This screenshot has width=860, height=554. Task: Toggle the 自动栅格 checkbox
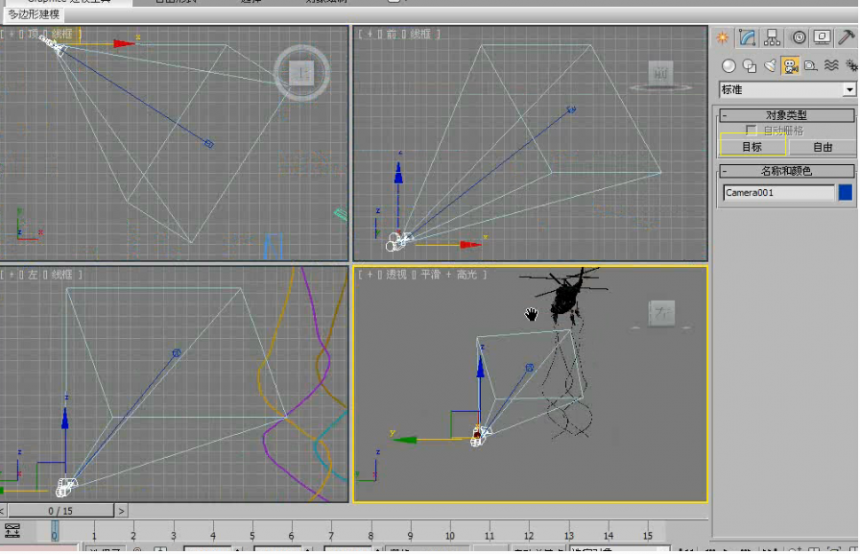751,130
